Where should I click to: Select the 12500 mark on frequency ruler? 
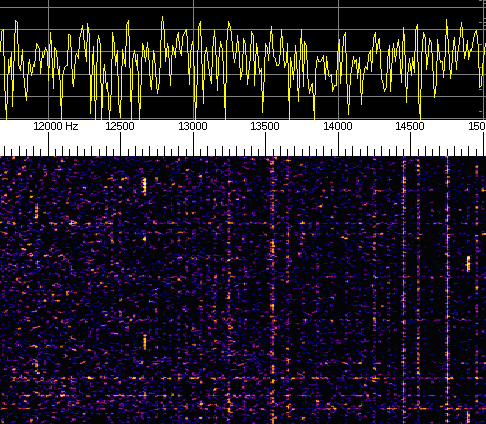(120, 126)
